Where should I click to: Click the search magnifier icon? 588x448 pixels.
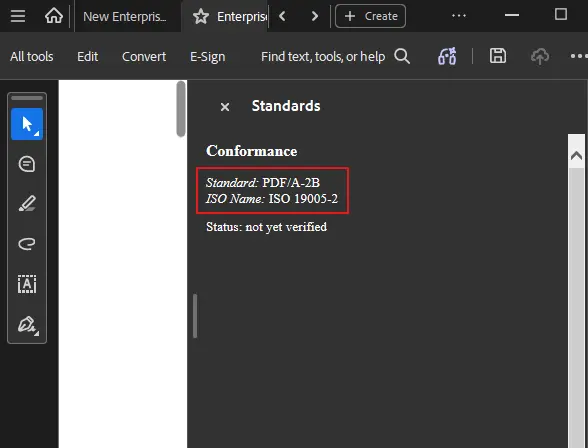[x=402, y=56]
